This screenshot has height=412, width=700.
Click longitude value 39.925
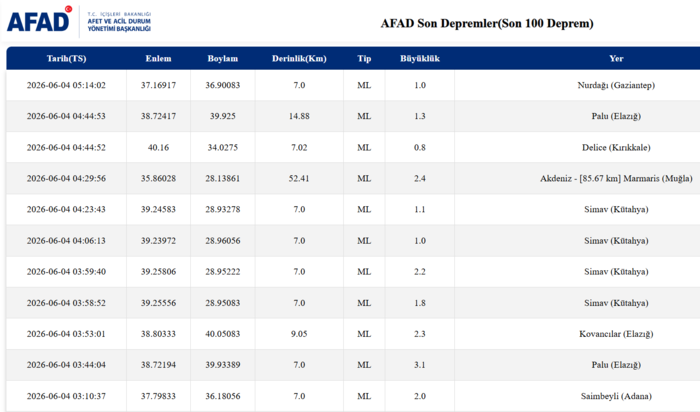223,116
